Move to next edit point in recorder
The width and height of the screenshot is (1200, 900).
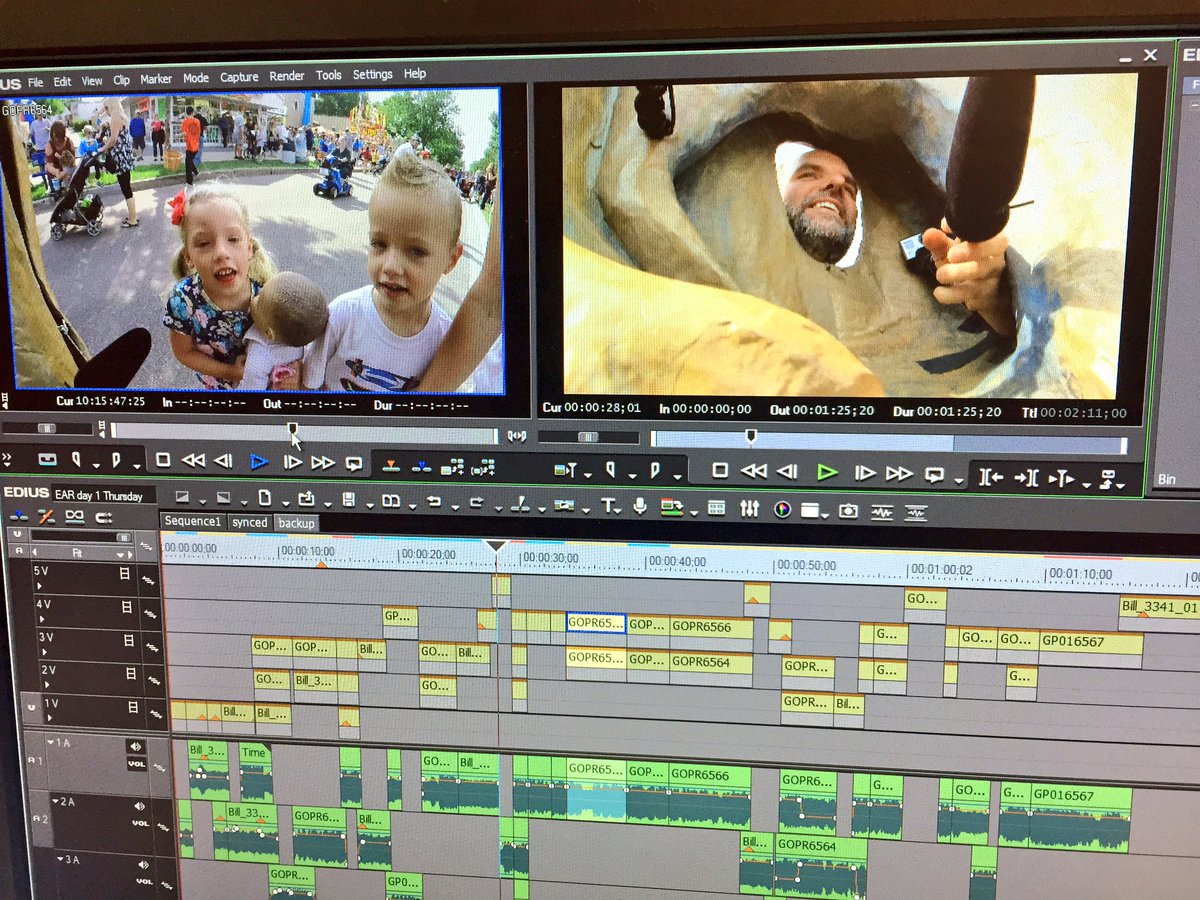1026,478
